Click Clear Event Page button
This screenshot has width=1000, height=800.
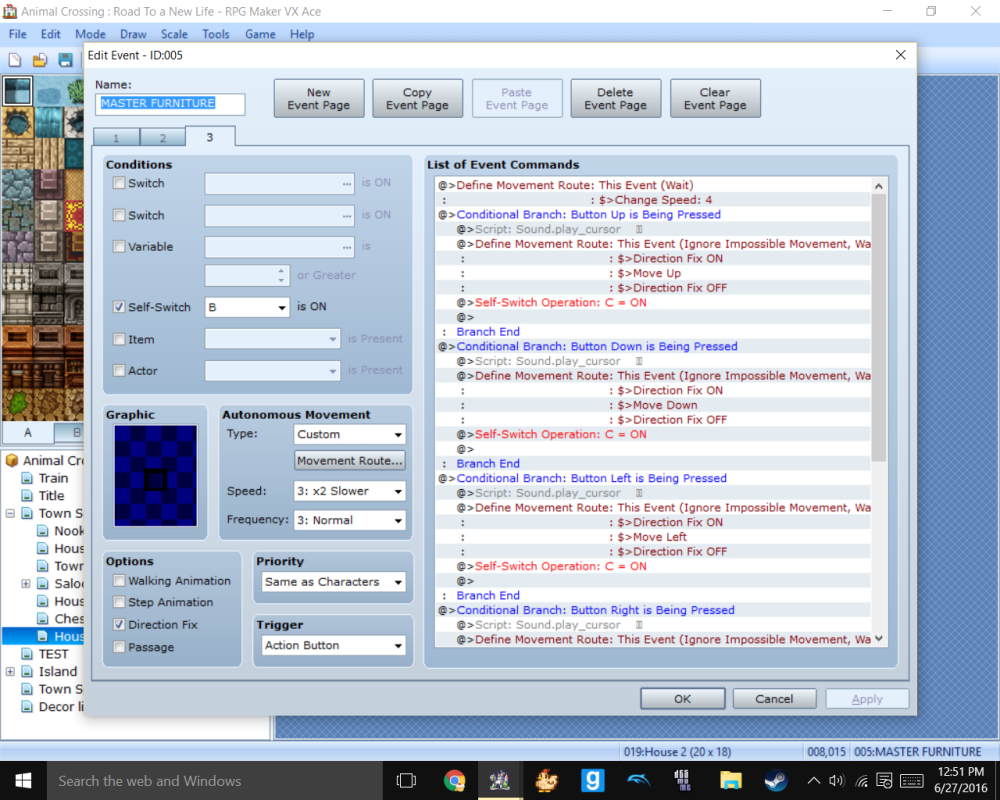(x=715, y=99)
